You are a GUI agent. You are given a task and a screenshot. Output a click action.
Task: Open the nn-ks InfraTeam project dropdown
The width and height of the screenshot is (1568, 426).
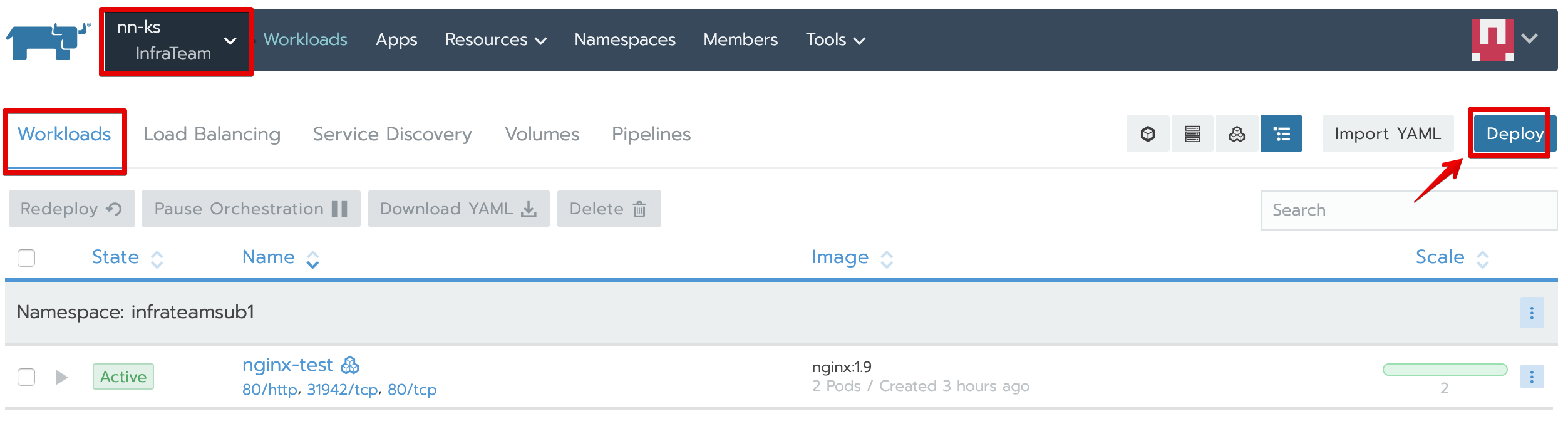point(176,41)
